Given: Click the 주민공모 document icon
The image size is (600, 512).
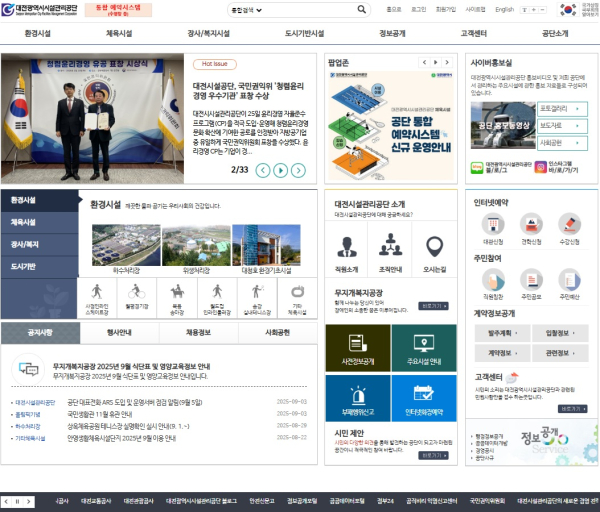Looking at the screenshot, I should [x=531, y=280].
